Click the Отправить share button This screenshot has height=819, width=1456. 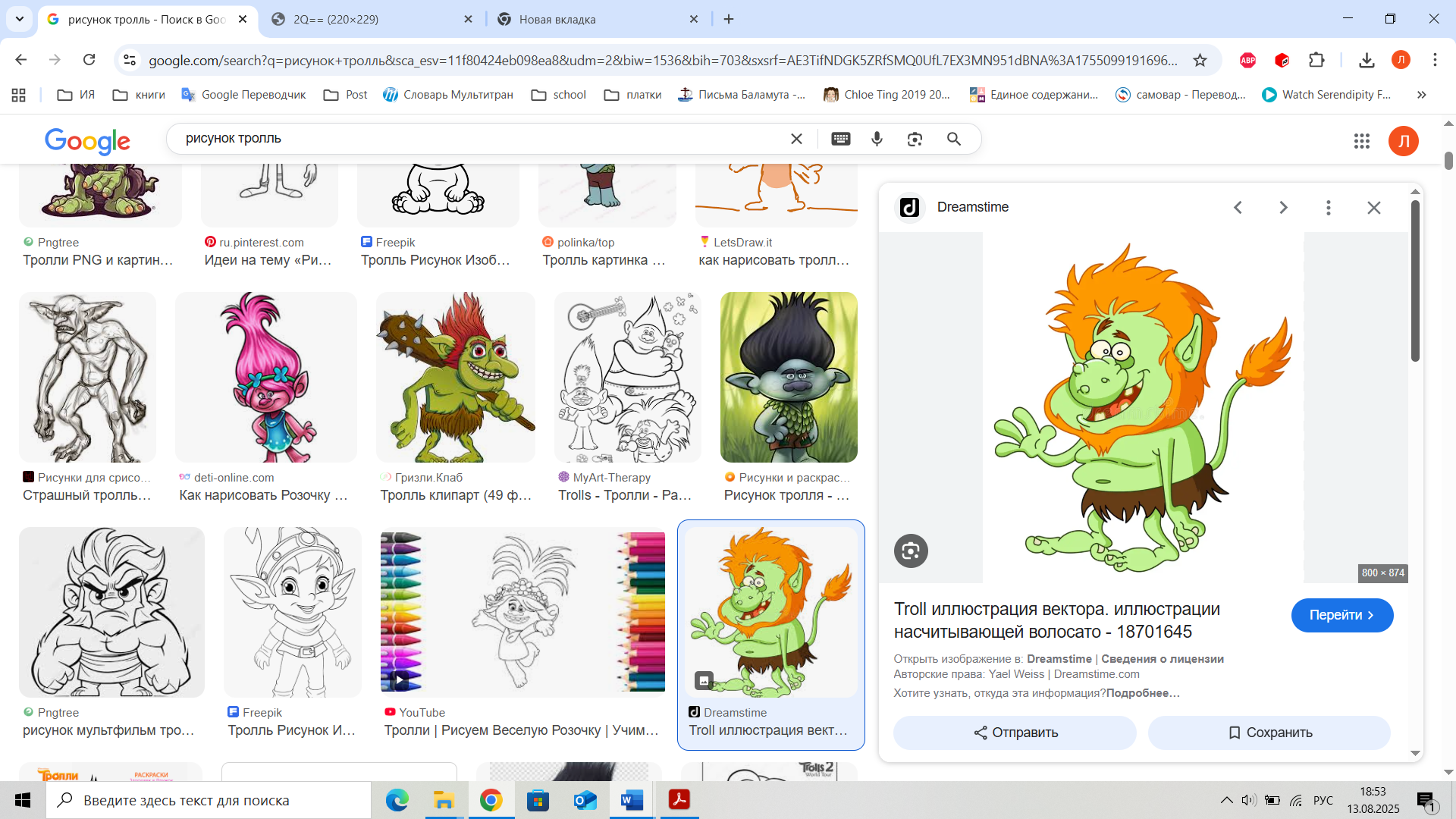tap(1015, 733)
